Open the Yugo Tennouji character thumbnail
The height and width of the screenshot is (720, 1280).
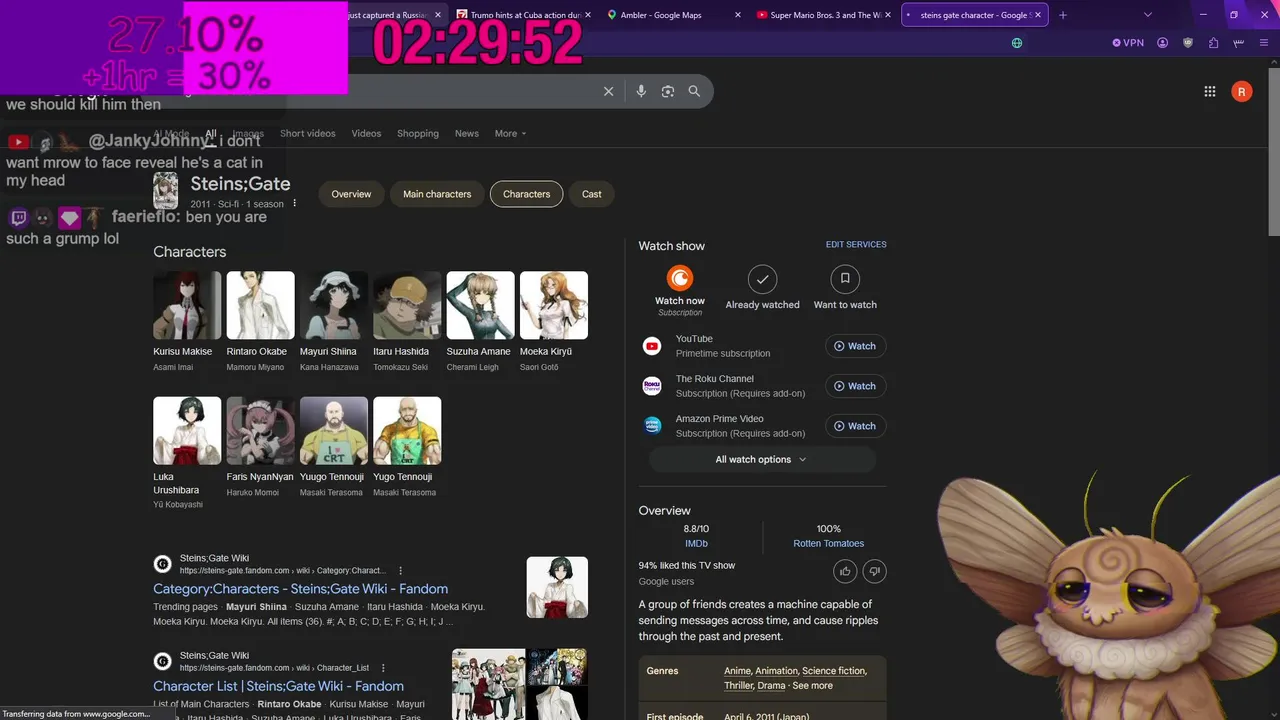pos(407,431)
